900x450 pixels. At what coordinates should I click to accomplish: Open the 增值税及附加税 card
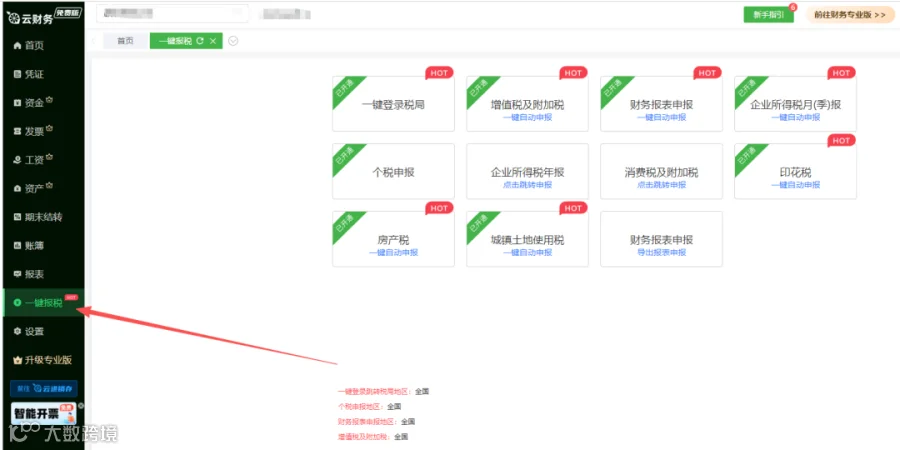pyautogui.click(x=527, y=104)
